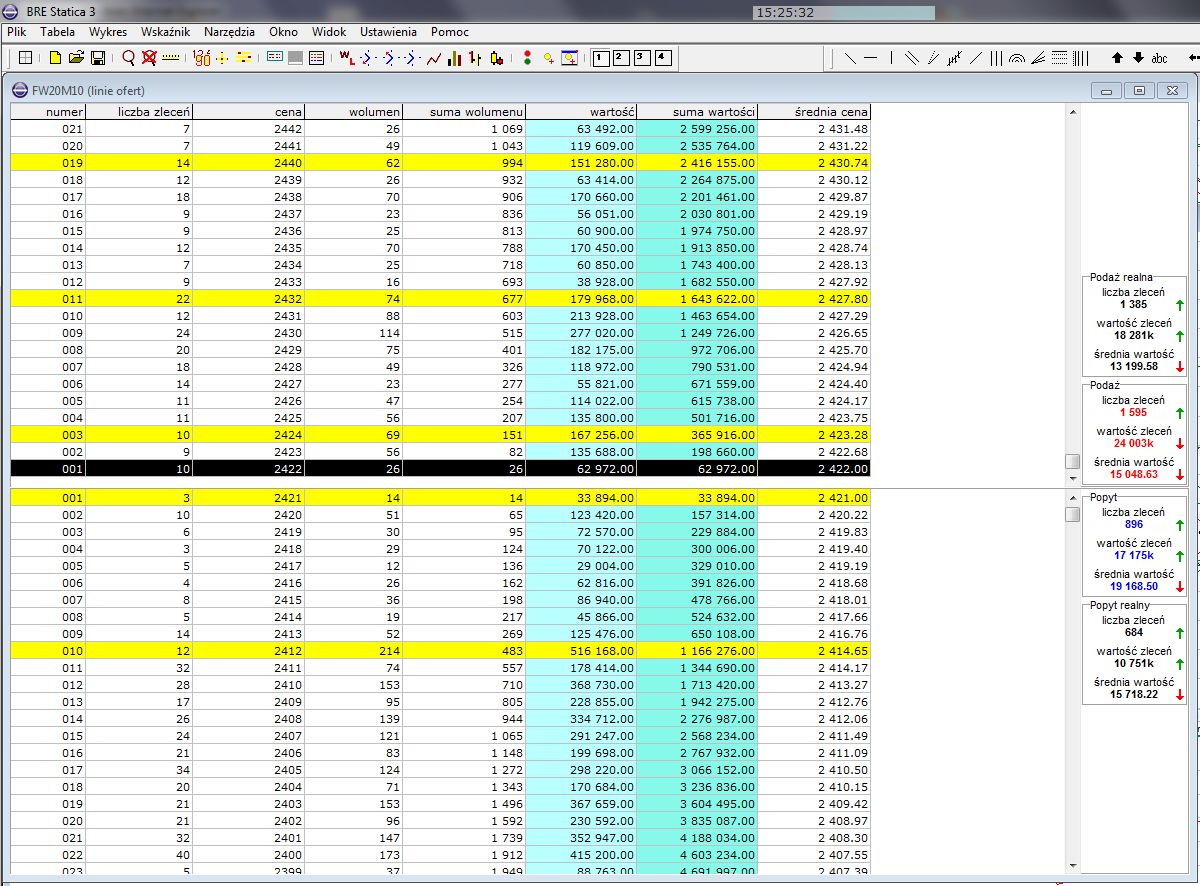Pick the vertical line drawing tool
1200x886 pixels.
click(891, 59)
